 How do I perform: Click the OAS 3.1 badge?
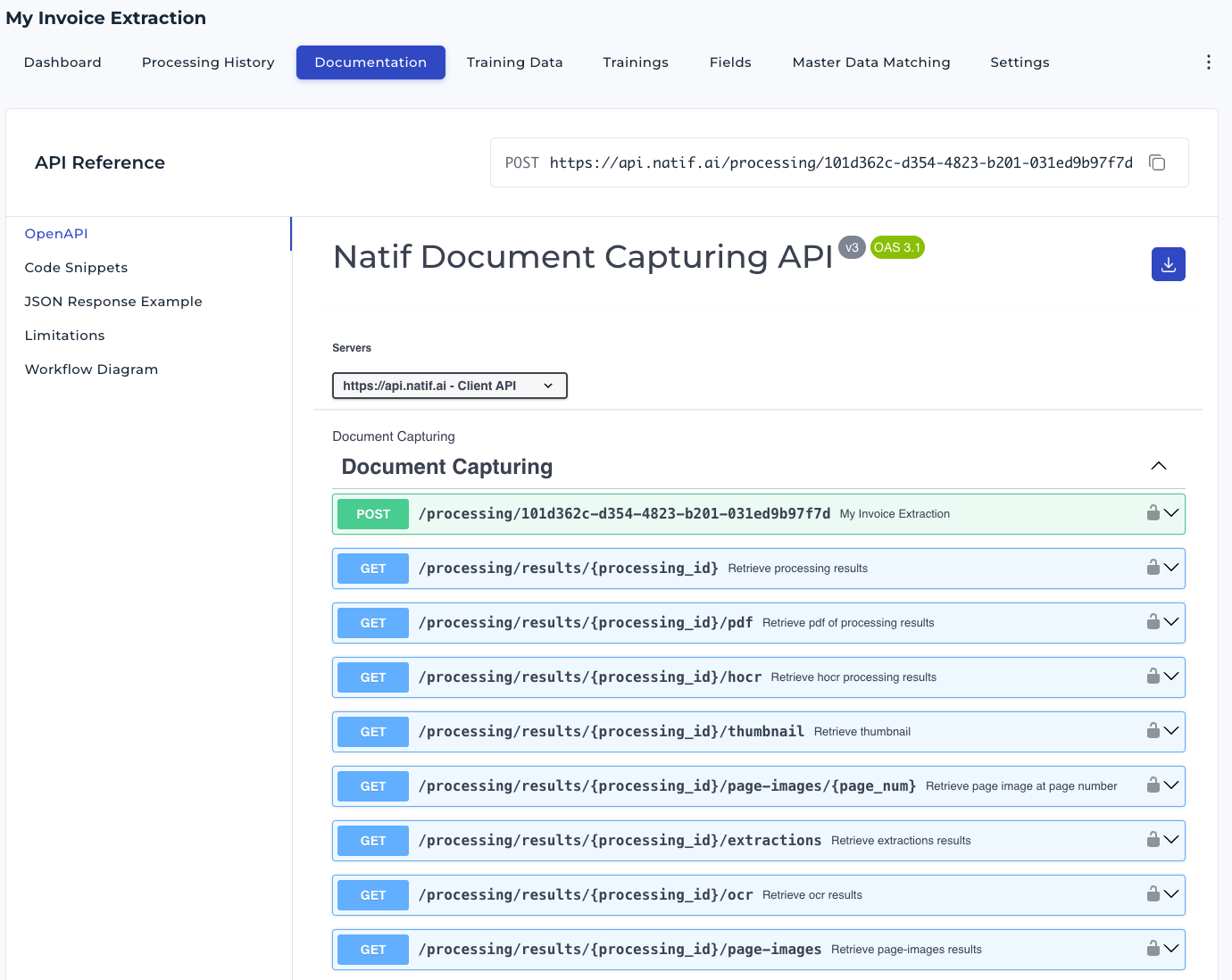click(x=897, y=247)
